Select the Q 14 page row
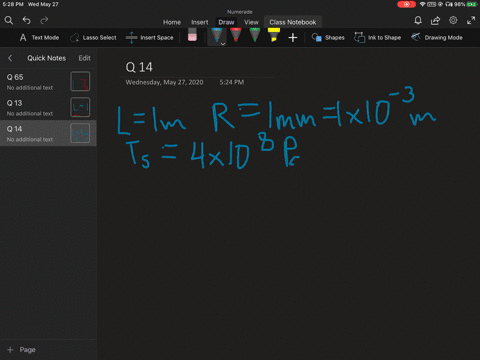Image resolution: width=480 pixels, height=360 pixels. tap(48, 133)
